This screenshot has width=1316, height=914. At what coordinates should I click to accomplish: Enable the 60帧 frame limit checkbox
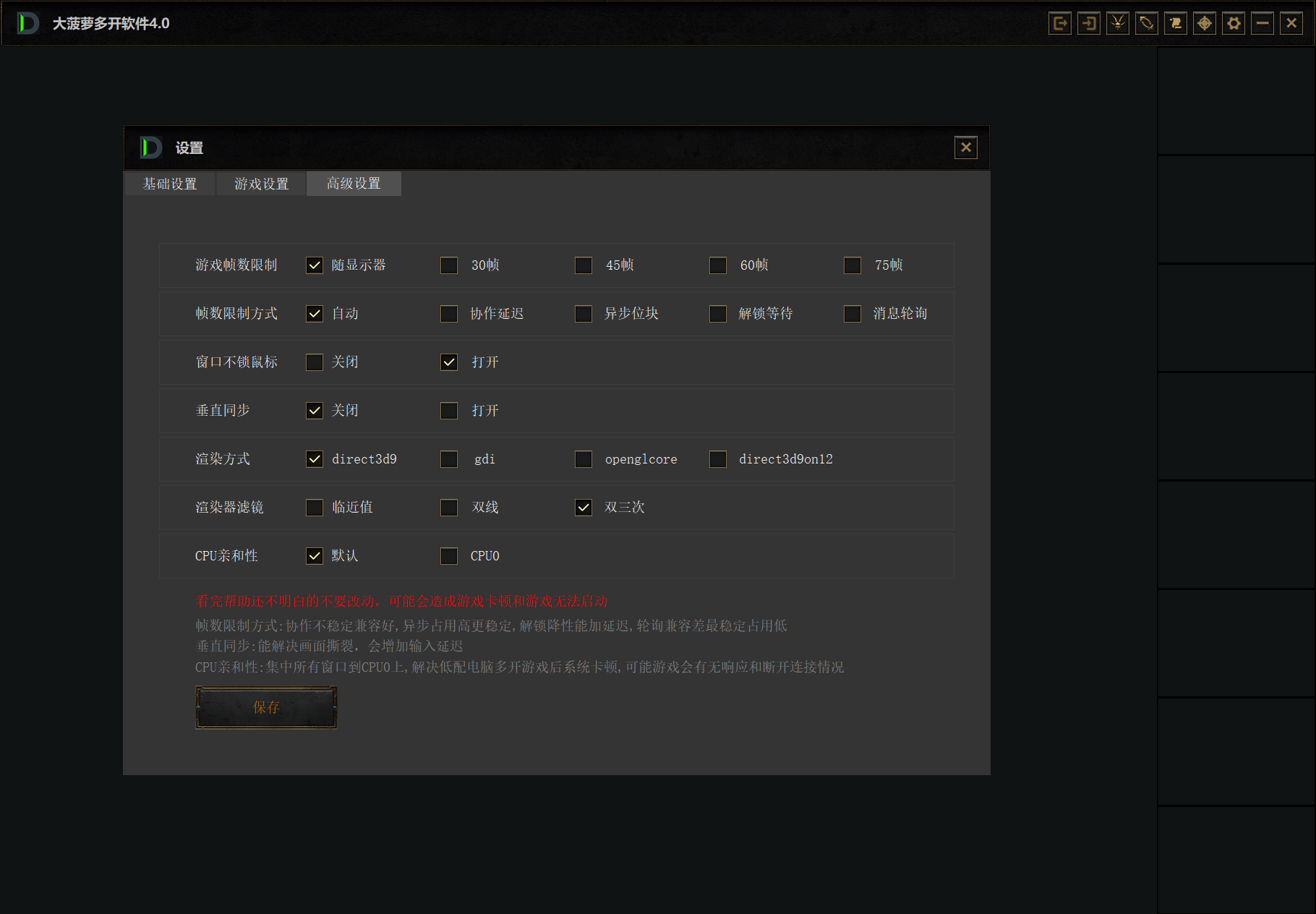pos(718,265)
